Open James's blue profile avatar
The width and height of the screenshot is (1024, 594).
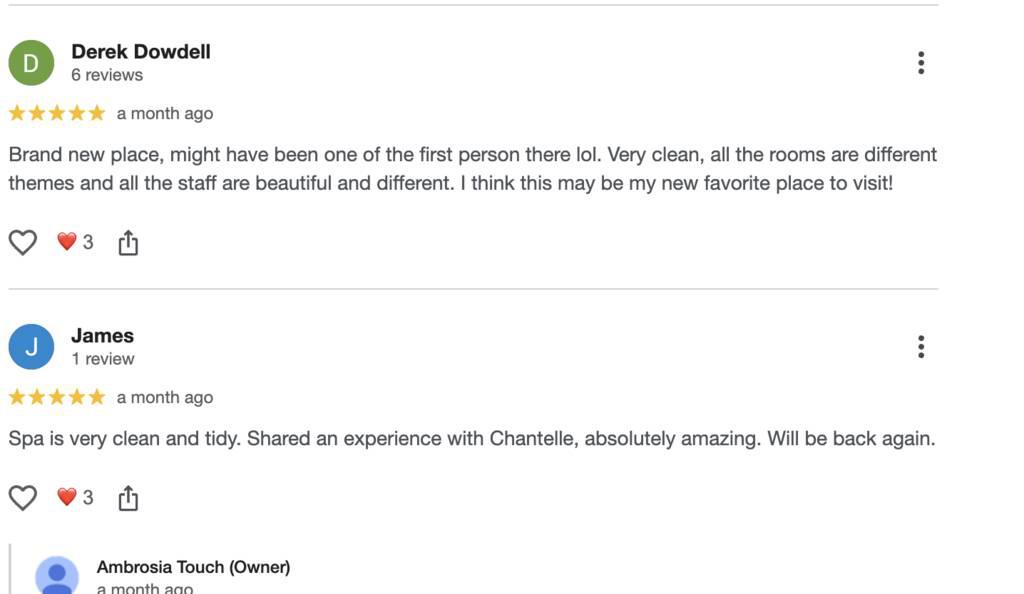[x=31, y=347]
